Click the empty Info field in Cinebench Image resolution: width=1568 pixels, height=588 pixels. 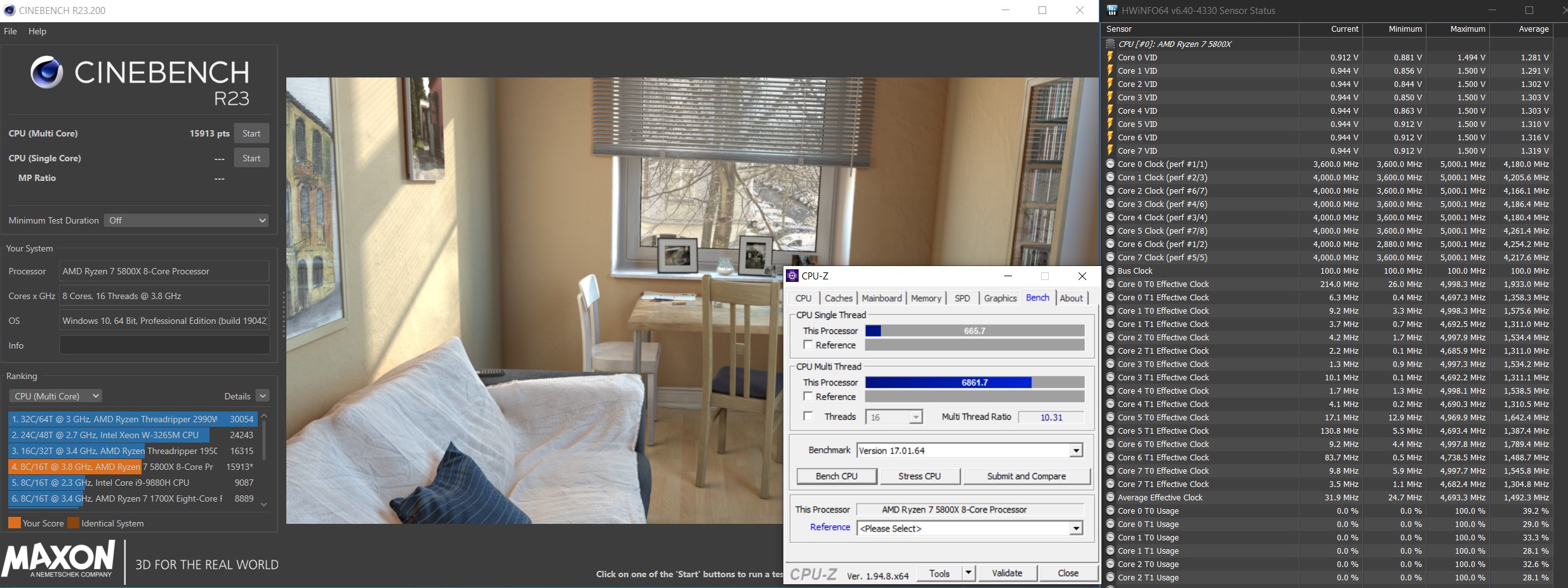click(164, 345)
